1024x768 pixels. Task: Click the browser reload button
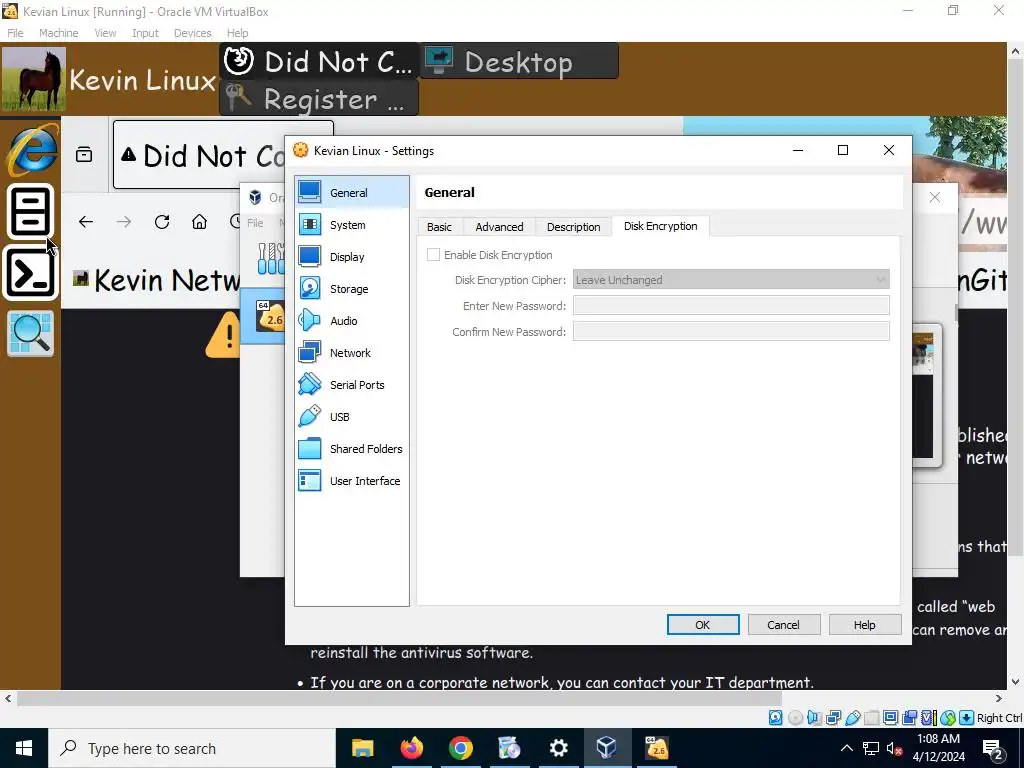[x=162, y=222]
